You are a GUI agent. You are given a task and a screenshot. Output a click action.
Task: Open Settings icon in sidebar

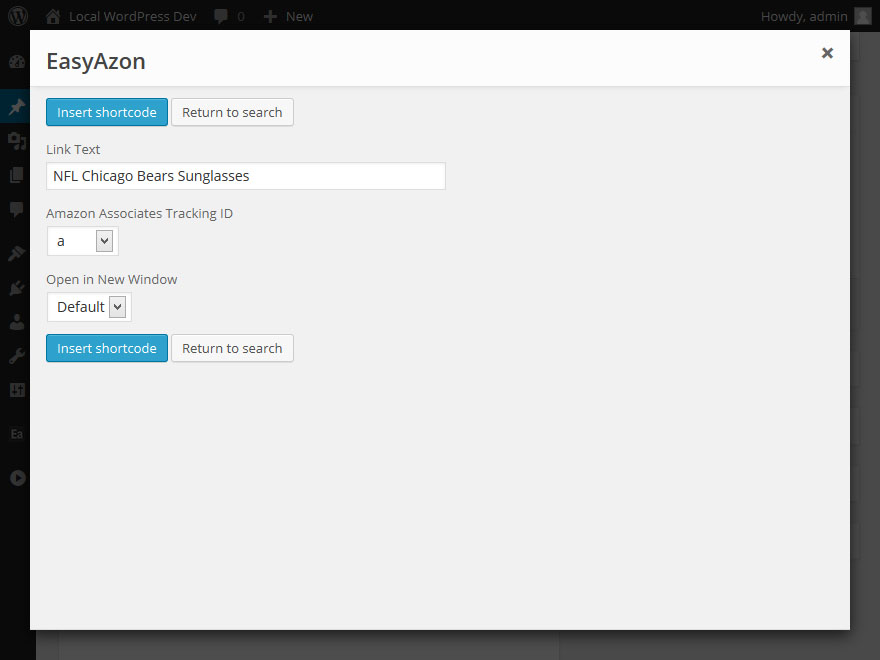coord(17,390)
